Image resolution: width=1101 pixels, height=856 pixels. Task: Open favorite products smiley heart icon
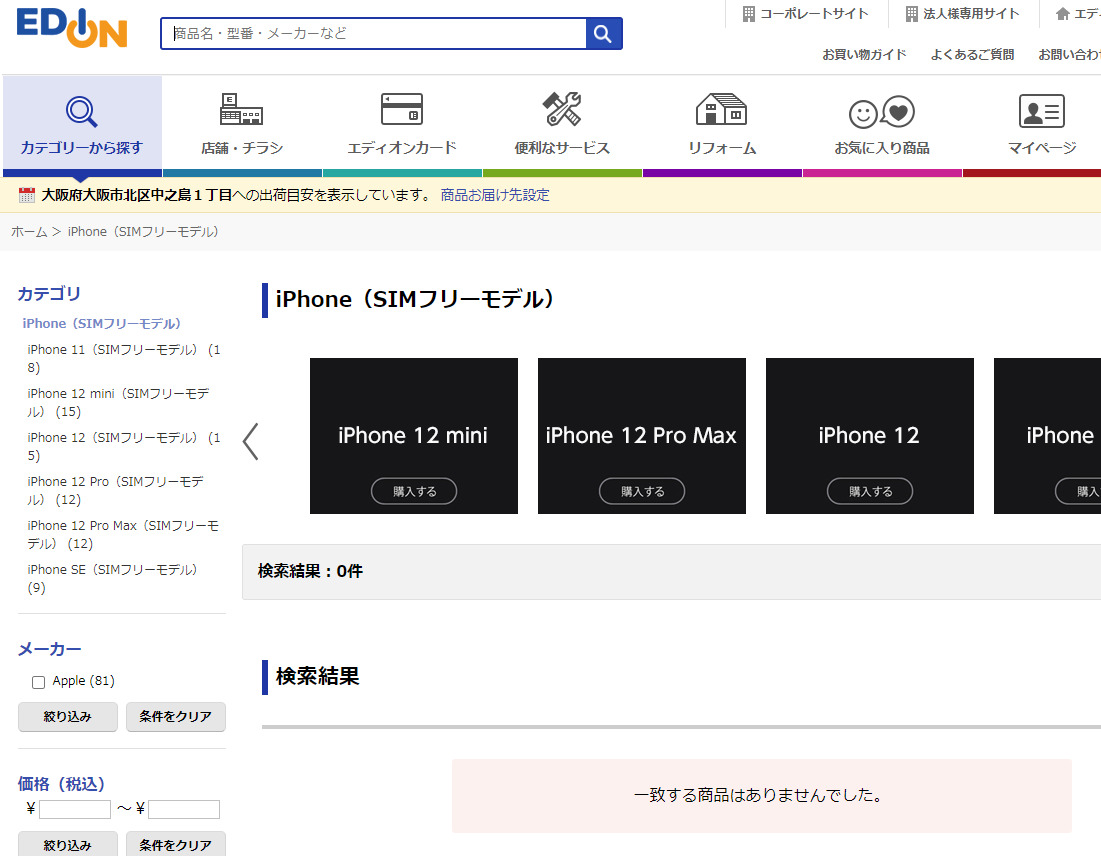(881, 112)
